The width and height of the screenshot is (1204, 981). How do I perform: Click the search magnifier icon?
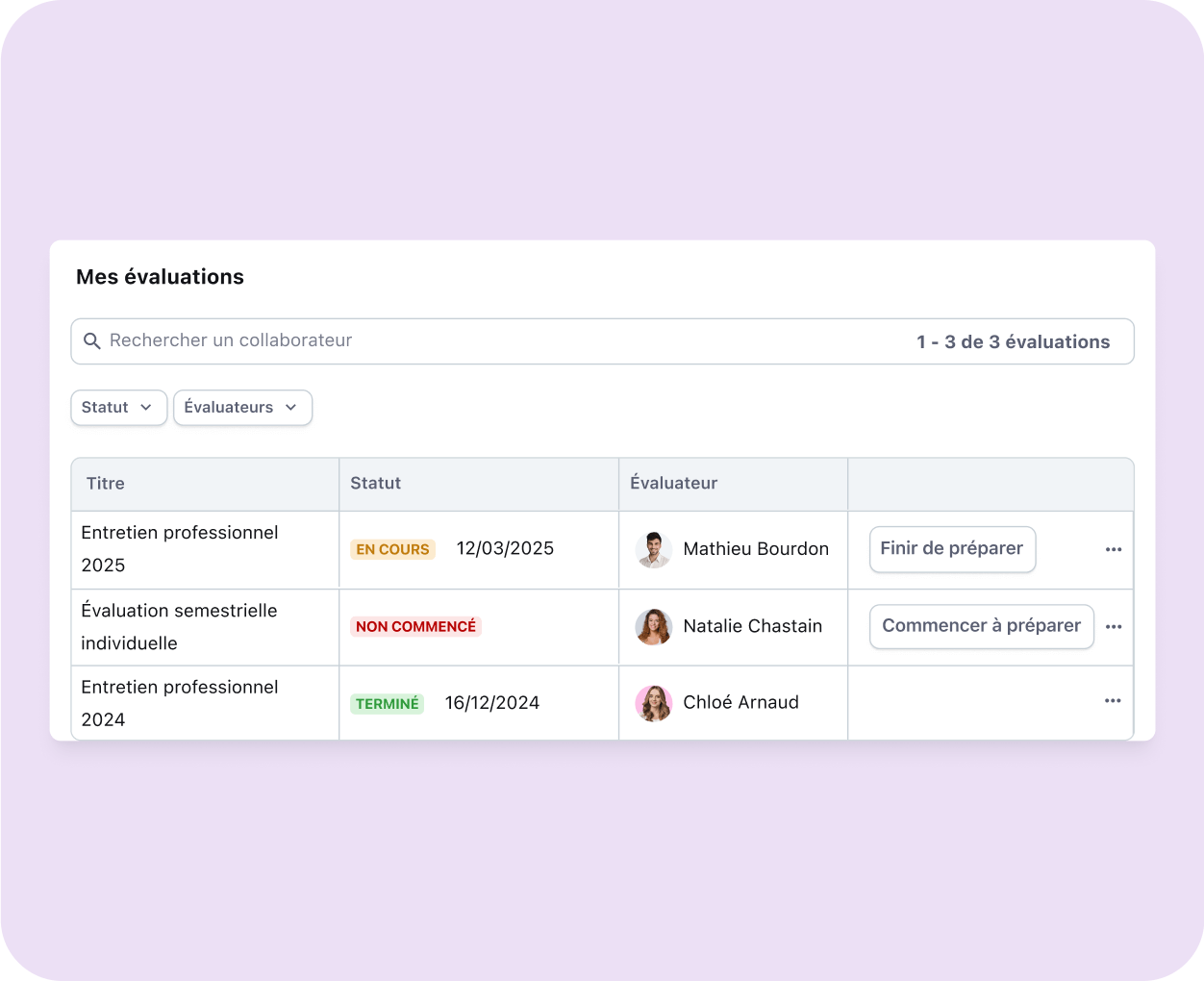[x=92, y=341]
